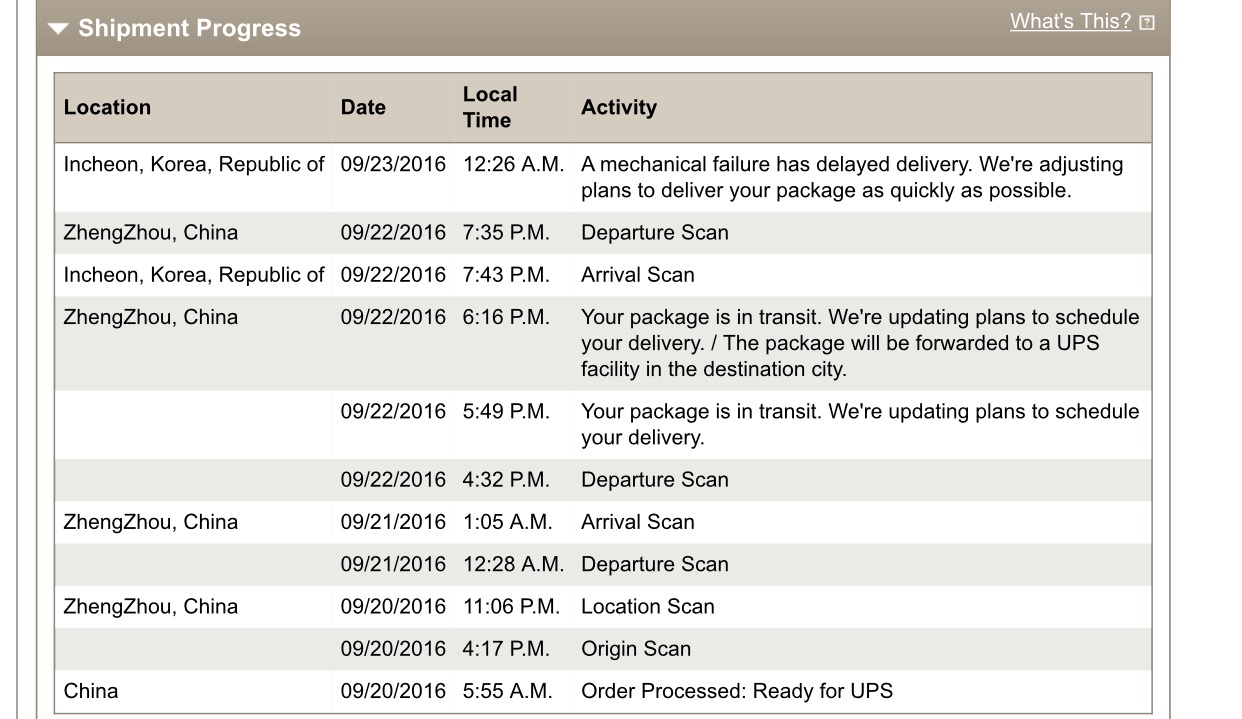Click Order Processed: Ready for UPS entry
The height and width of the screenshot is (719, 1242).
[737, 690]
